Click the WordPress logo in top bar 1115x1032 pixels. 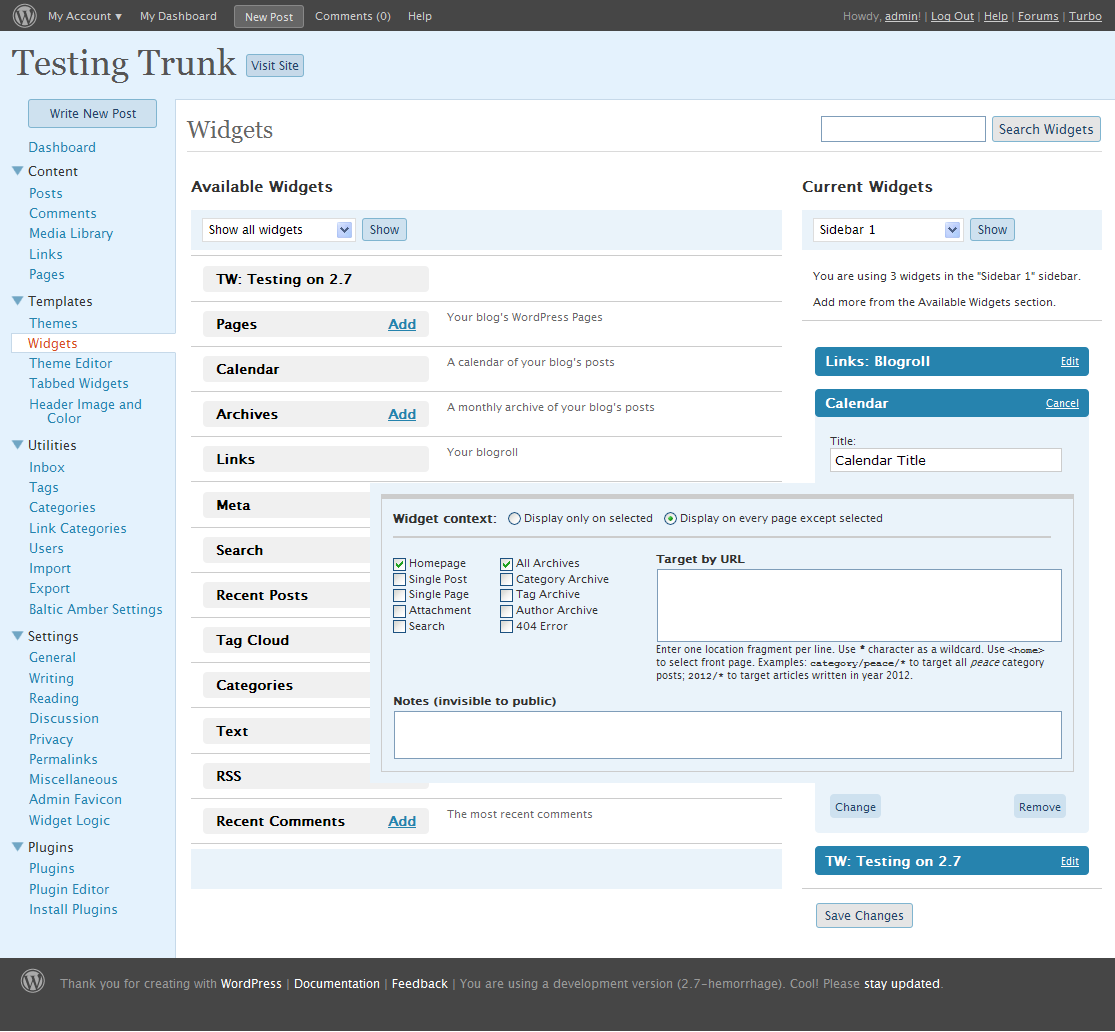click(x=25, y=16)
